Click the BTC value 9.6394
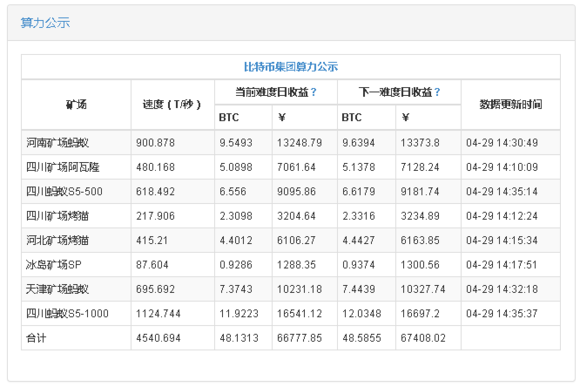This screenshot has width=580, height=387. pos(359,142)
